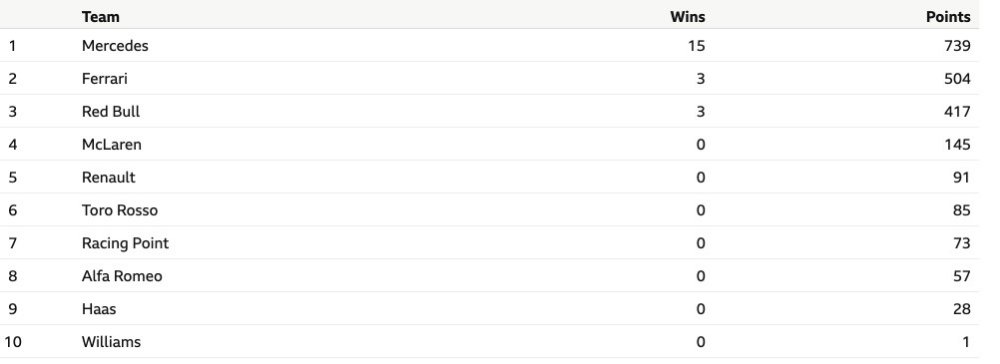
Task: Select Haas' 28 points value
Action: 961,309
